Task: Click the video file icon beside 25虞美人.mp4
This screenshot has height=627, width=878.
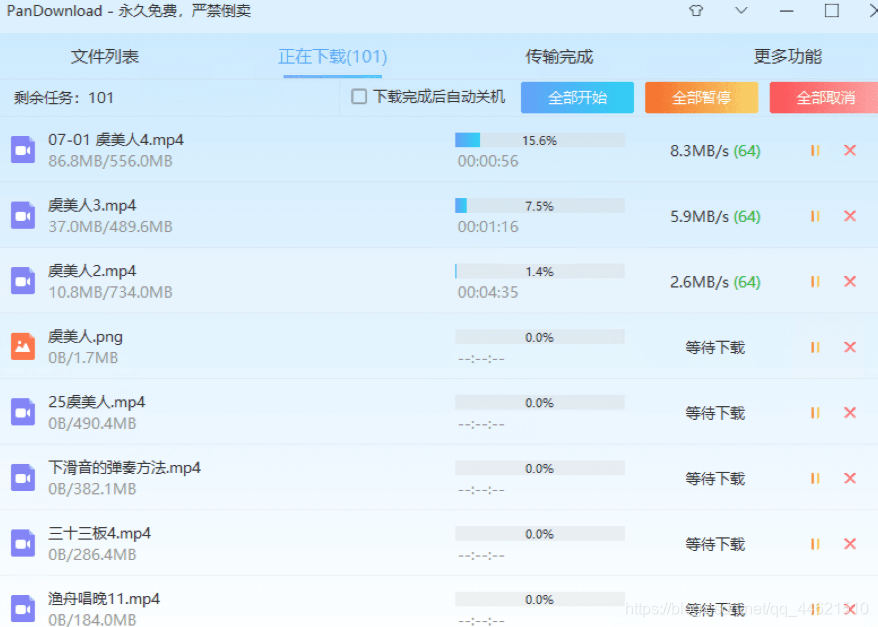Action: pyautogui.click(x=22, y=412)
